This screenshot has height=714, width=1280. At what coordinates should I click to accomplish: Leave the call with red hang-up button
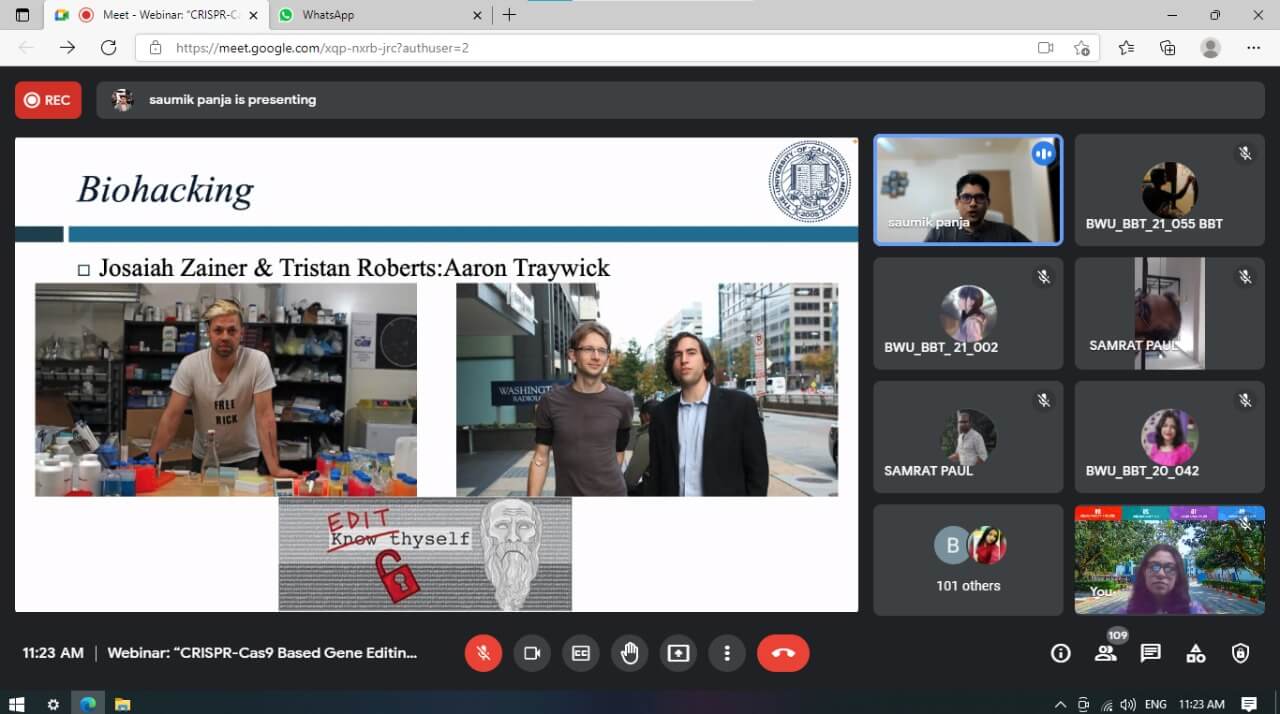pos(783,653)
